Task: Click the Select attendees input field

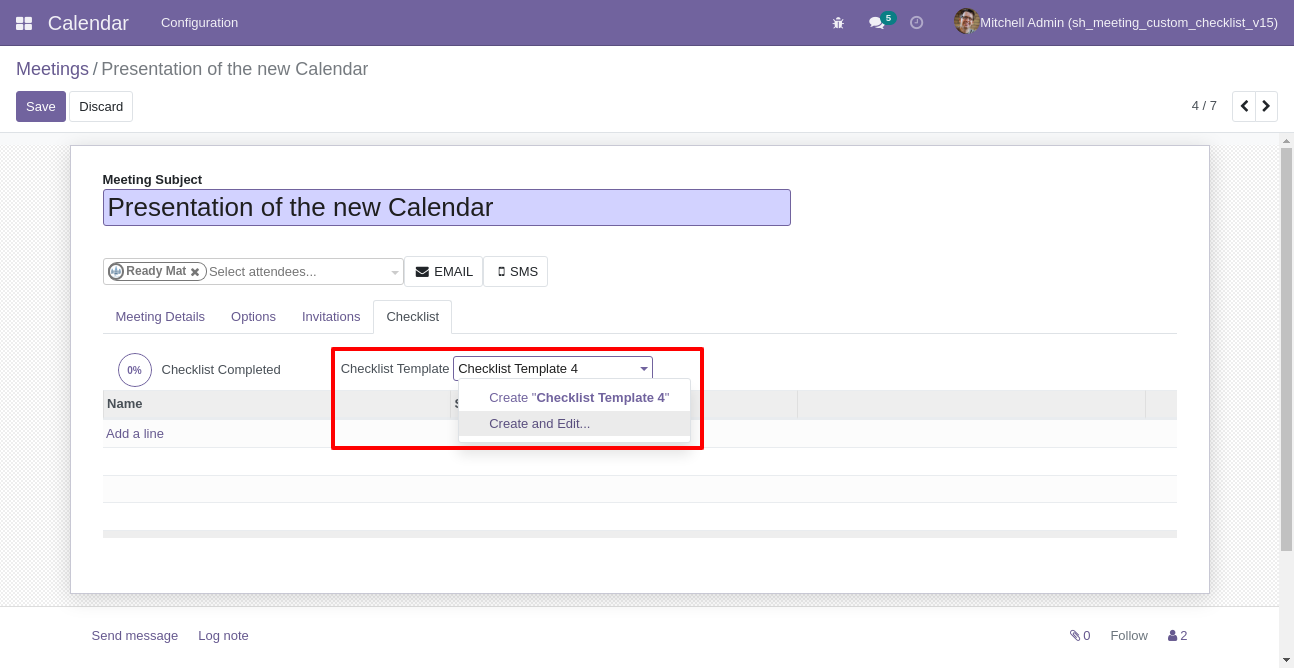Action: point(297,272)
